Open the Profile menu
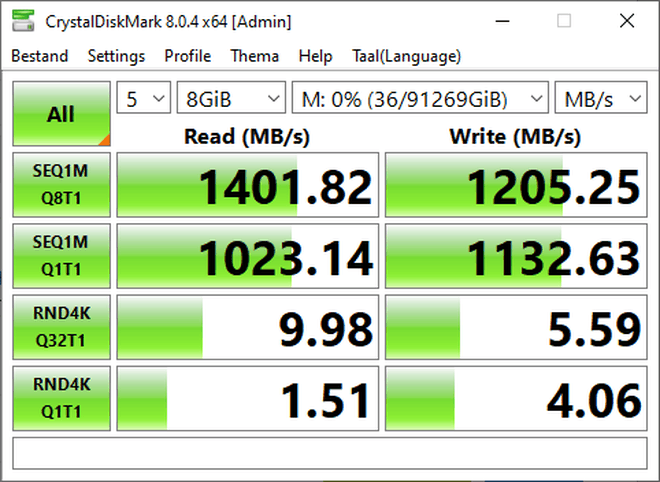The width and height of the screenshot is (660, 482). pos(188,56)
